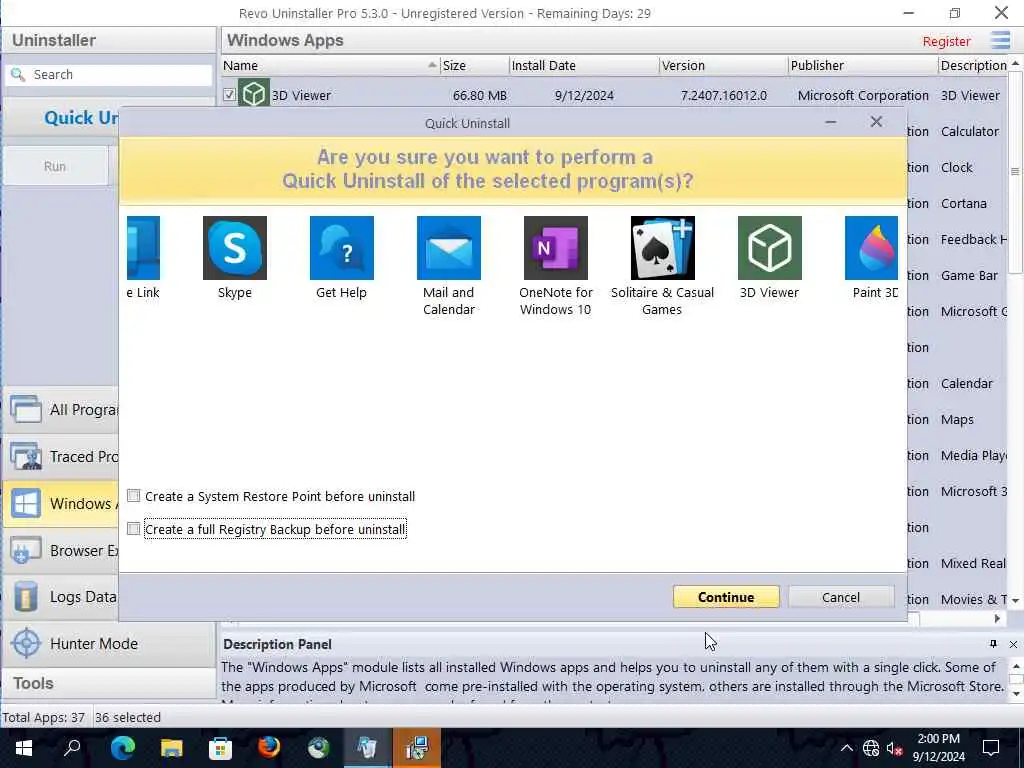The height and width of the screenshot is (768, 1024).
Task: Click the Paint 3D icon in the dialog
Action: [x=871, y=248]
